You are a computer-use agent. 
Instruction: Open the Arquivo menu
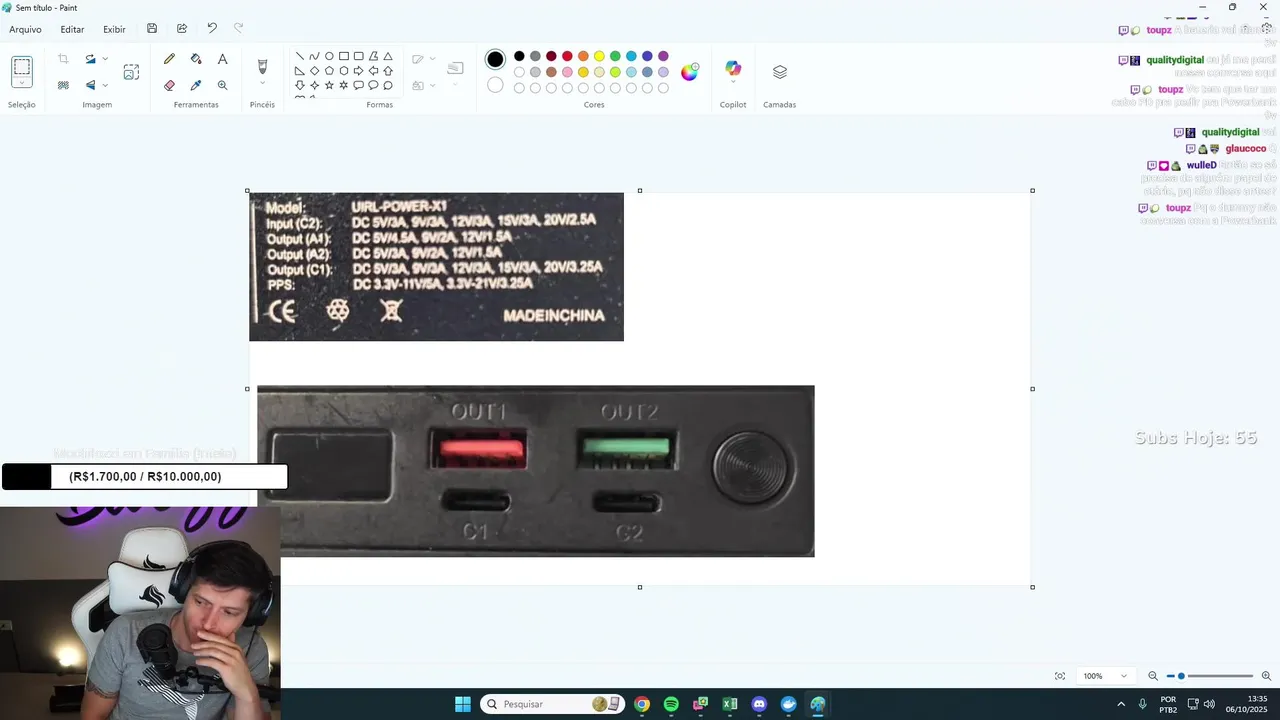tap(25, 29)
